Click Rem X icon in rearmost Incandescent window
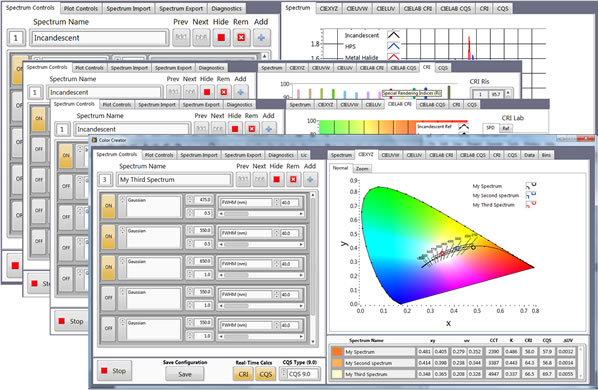The height and width of the screenshot is (390, 598). (x=241, y=37)
